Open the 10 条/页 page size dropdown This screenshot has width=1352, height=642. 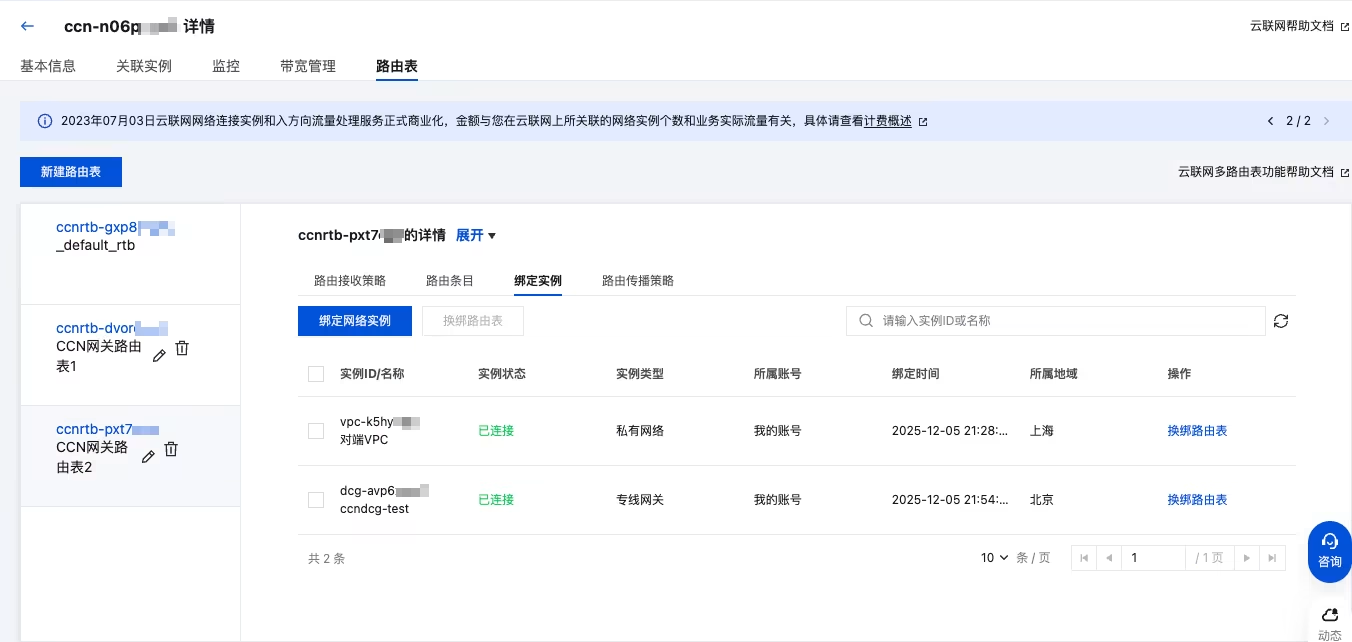point(995,558)
